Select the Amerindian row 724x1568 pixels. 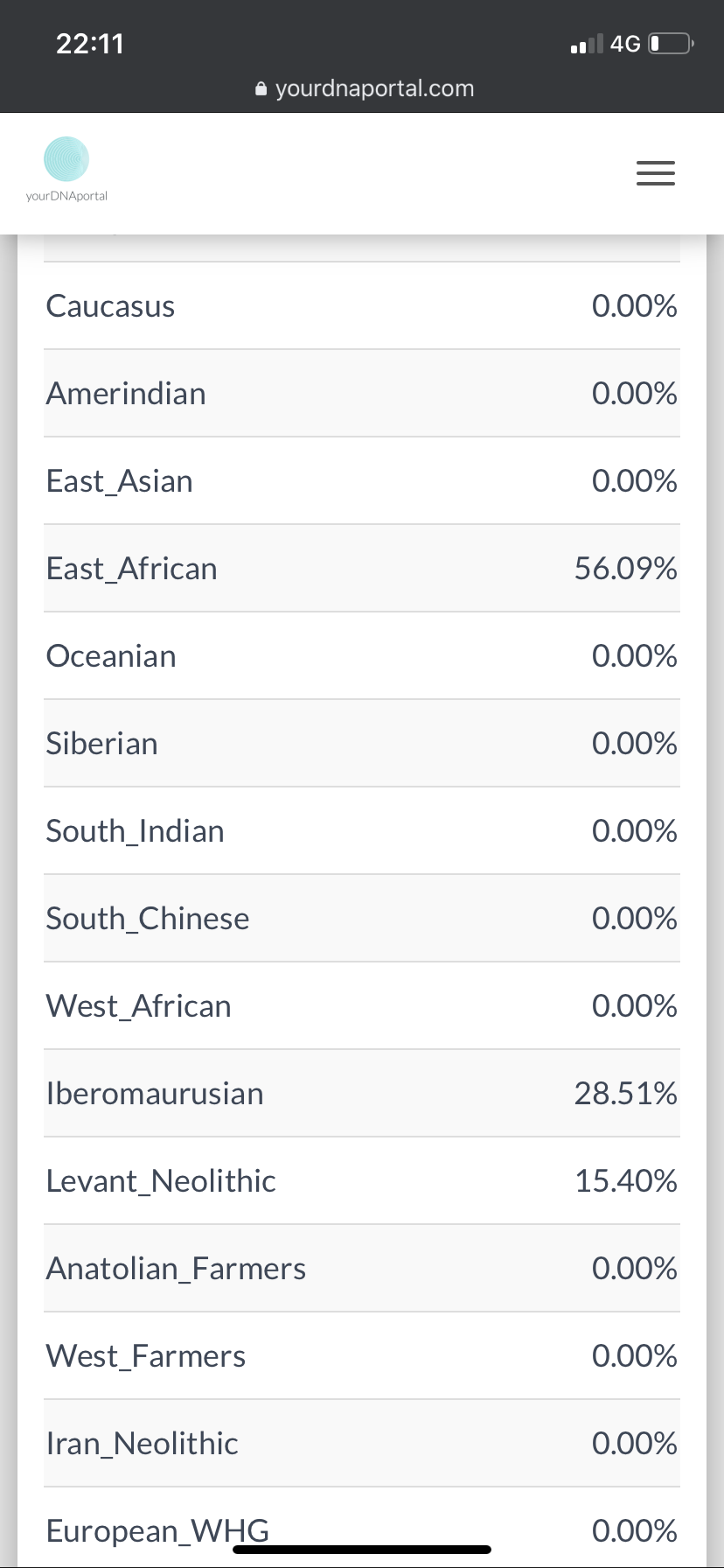[x=362, y=394]
